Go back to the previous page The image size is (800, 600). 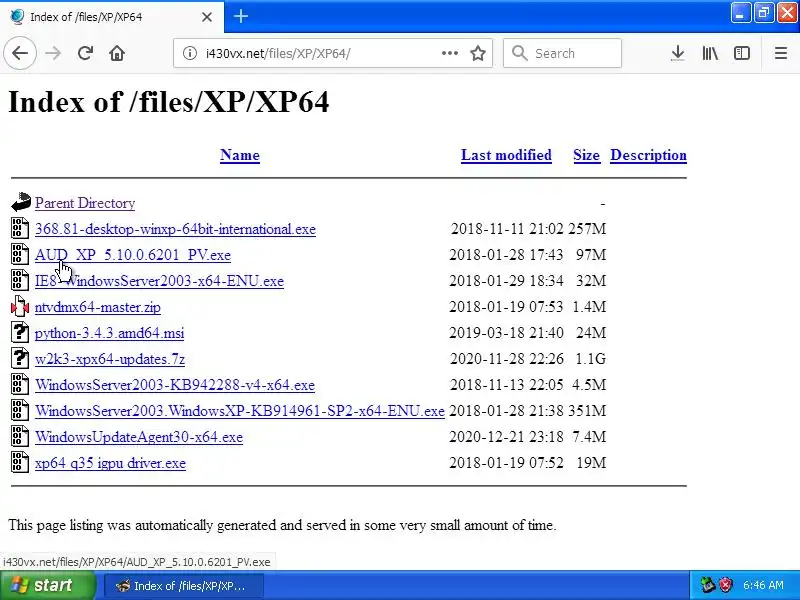(x=20, y=53)
